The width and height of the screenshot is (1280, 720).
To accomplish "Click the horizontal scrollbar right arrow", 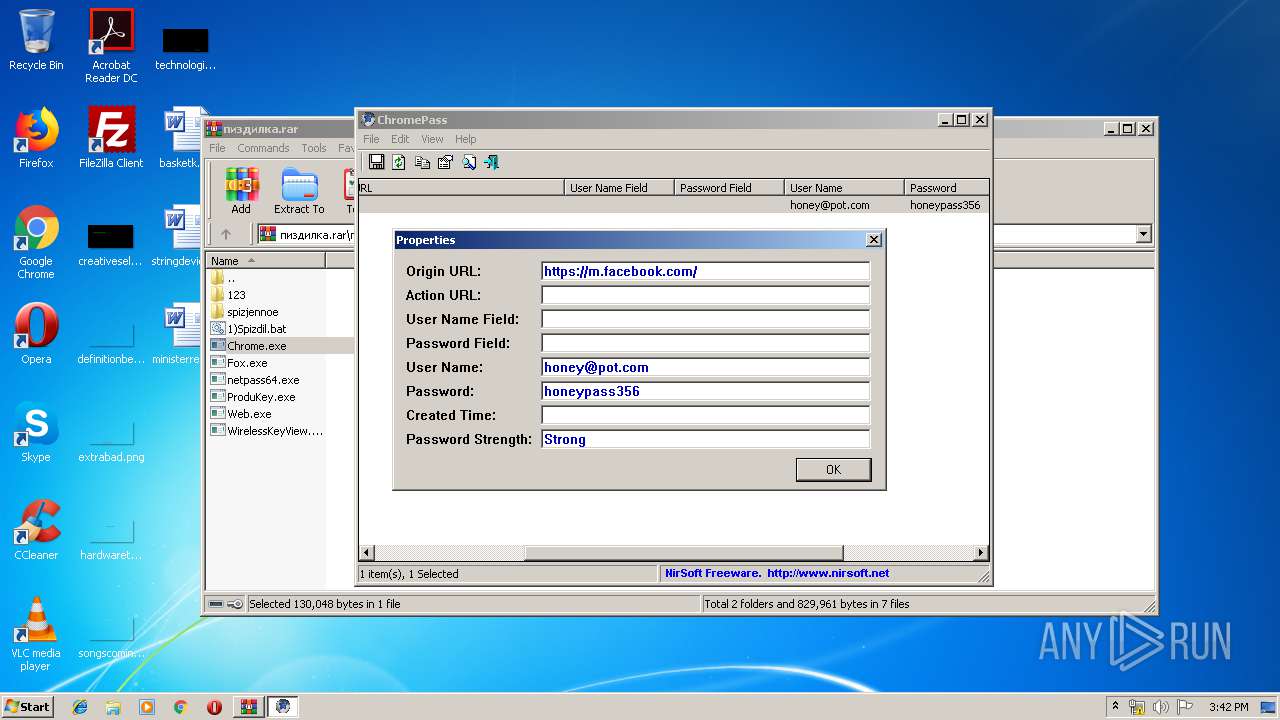I will (981, 553).
